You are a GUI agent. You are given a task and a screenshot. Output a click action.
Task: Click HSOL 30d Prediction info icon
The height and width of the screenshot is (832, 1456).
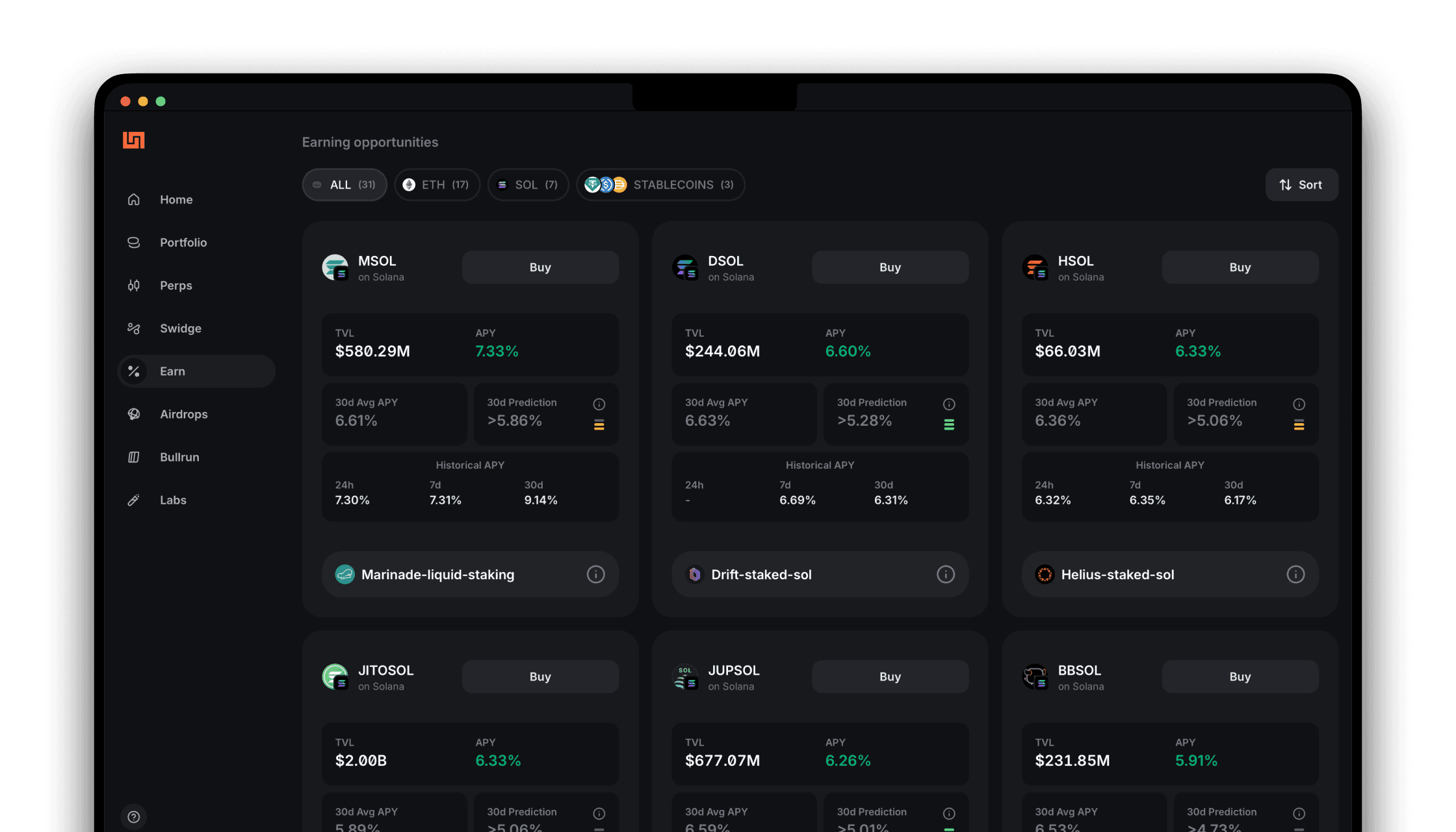tap(1299, 404)
